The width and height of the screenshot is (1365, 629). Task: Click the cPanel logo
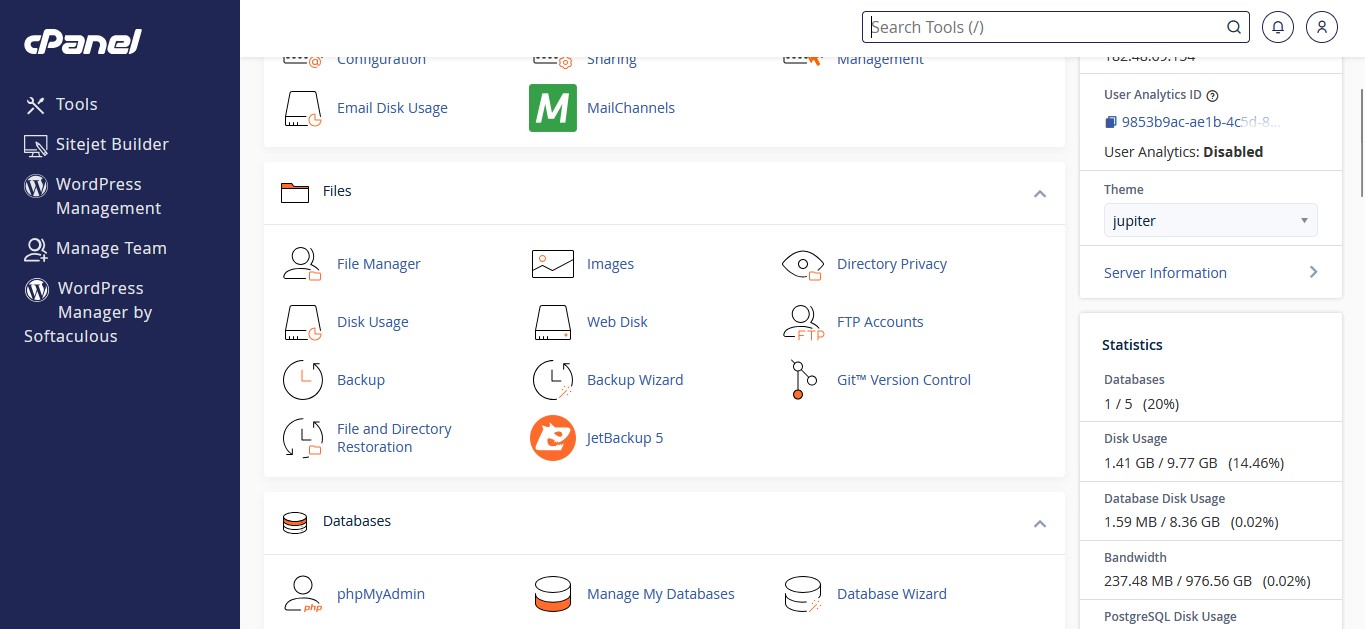click(82, 42)
